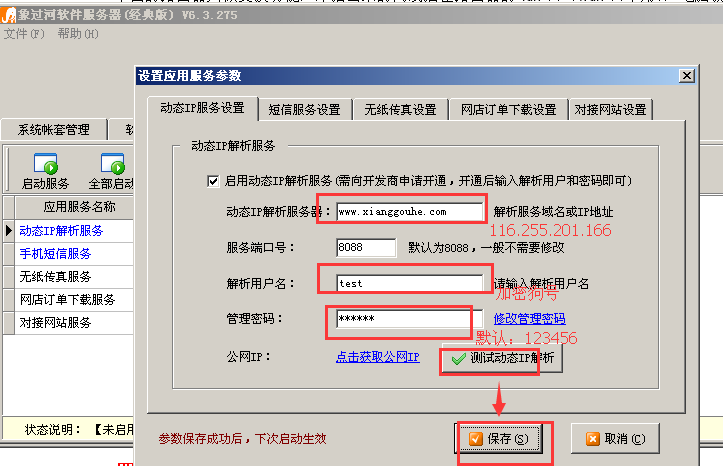Click the 服务端口号 field showing 8088
The width and height of the screenshot is (723, 466).
point(366,248)
